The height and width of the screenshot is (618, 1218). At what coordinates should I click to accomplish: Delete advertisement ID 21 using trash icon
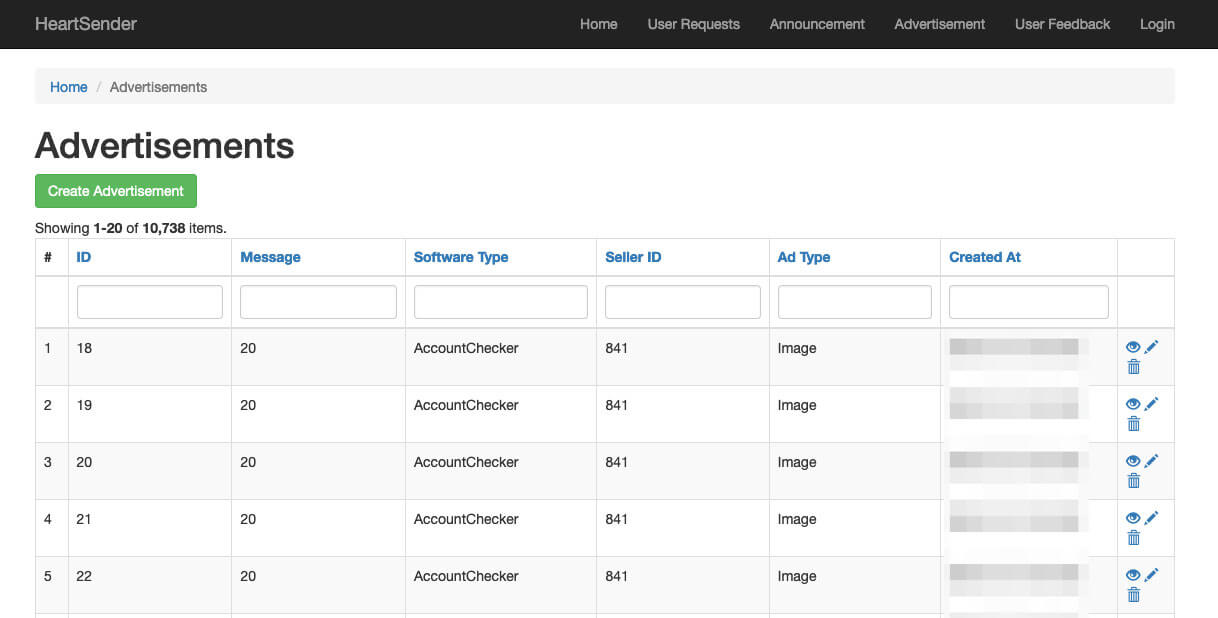click(1133, 538)
